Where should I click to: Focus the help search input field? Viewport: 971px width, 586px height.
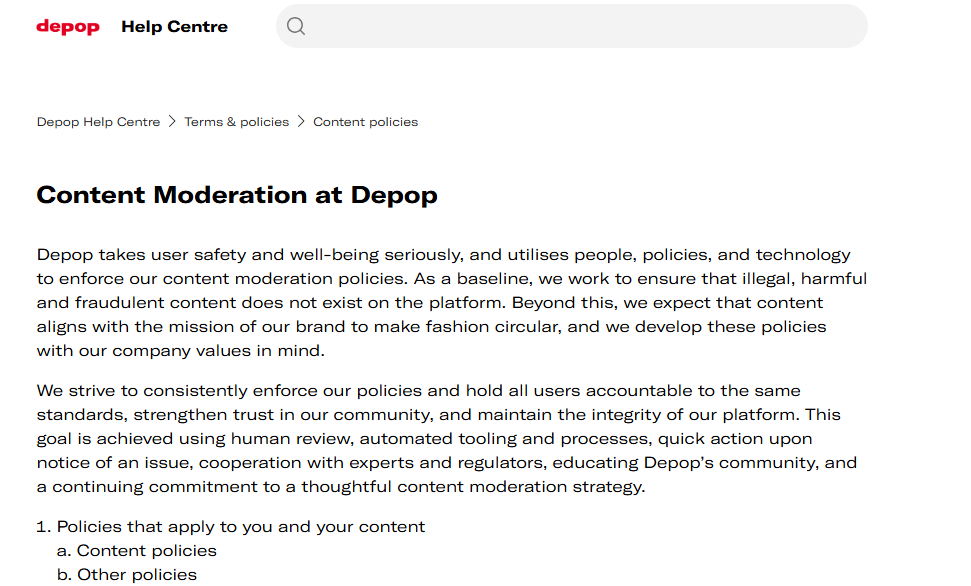point(572,26)
